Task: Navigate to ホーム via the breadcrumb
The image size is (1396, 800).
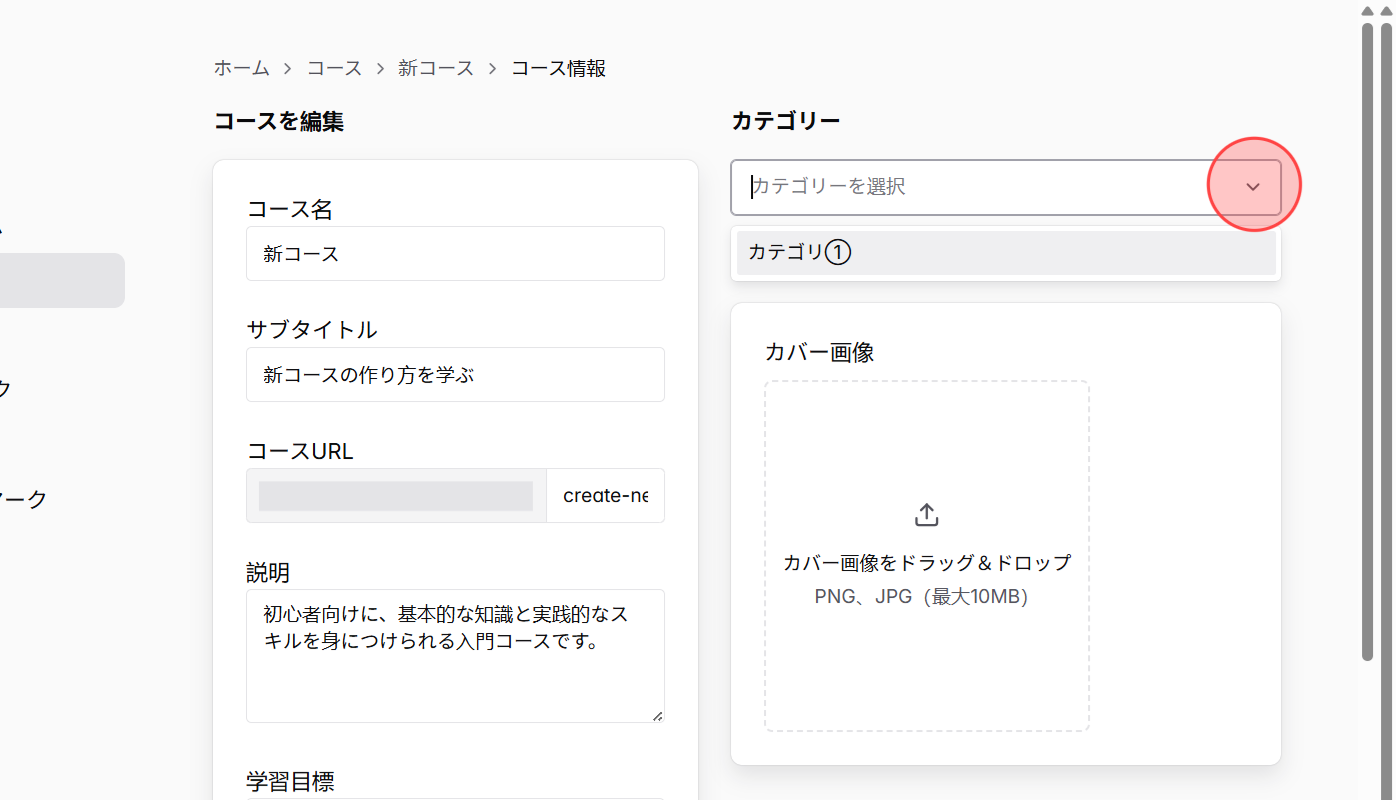Action: pos(241,68)
